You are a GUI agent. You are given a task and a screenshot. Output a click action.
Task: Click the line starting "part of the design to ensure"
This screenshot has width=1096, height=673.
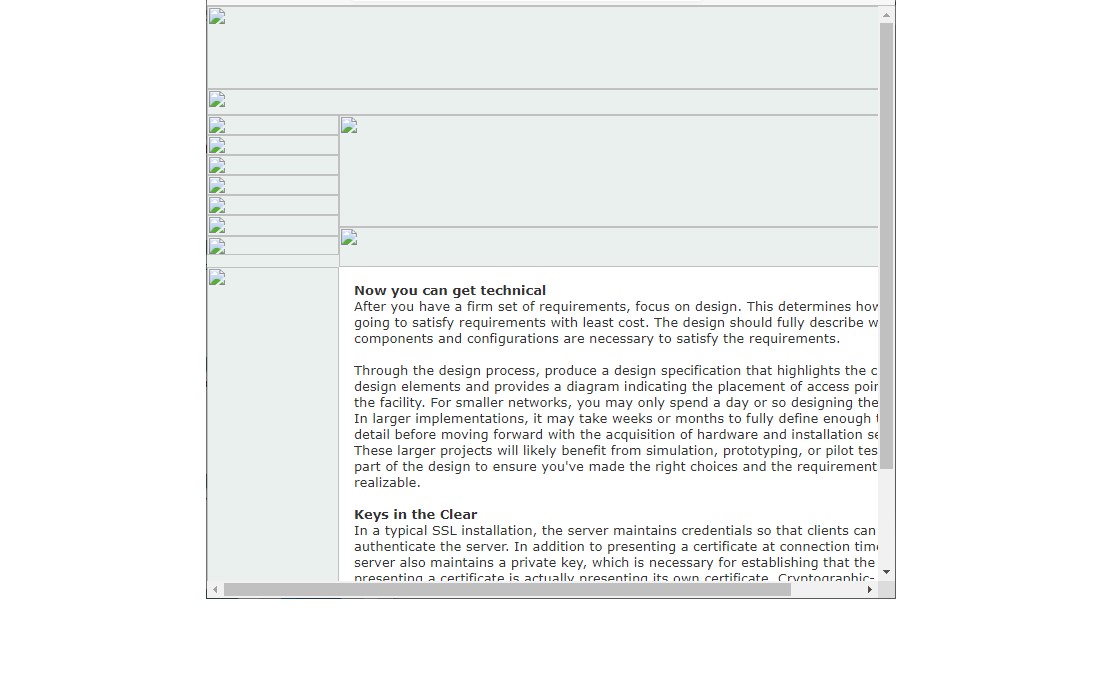pyautogui.click(x=616, y=467)
